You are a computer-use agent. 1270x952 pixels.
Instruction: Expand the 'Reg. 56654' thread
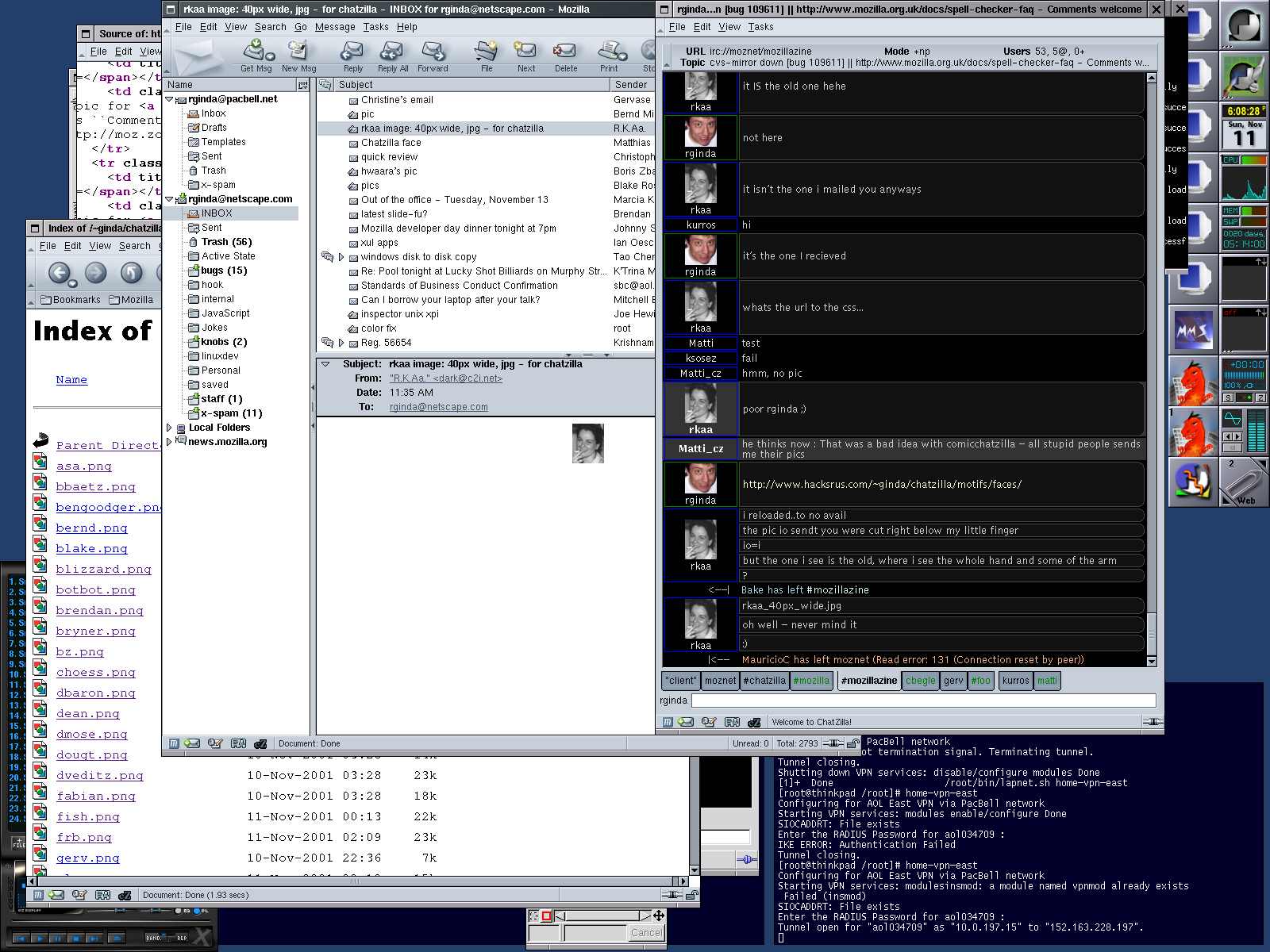click(341, 343)
